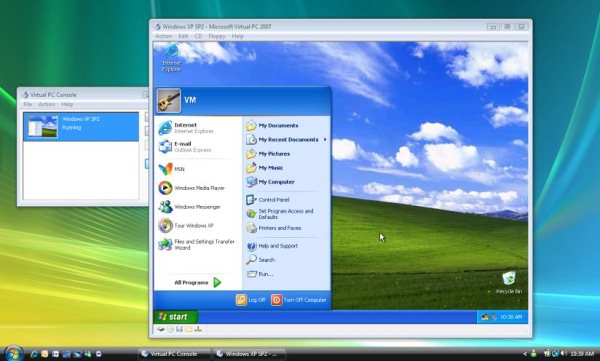
Task: Open the Help menu in Virtual PC Console
Action: point(67,104)
